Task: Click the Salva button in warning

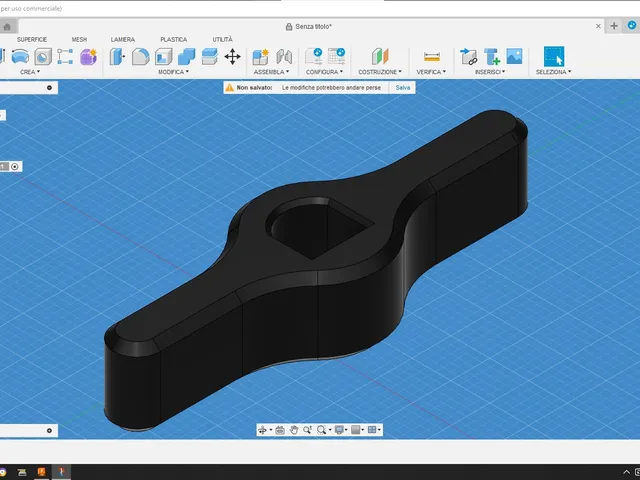Action: 403,88
